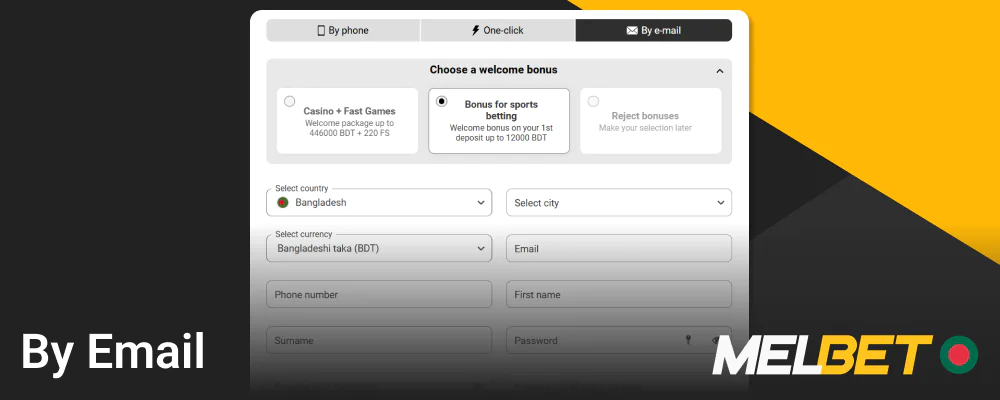Collapse the Choose a welcome bonus section
1000x400 pixels.
click(720, 71)
